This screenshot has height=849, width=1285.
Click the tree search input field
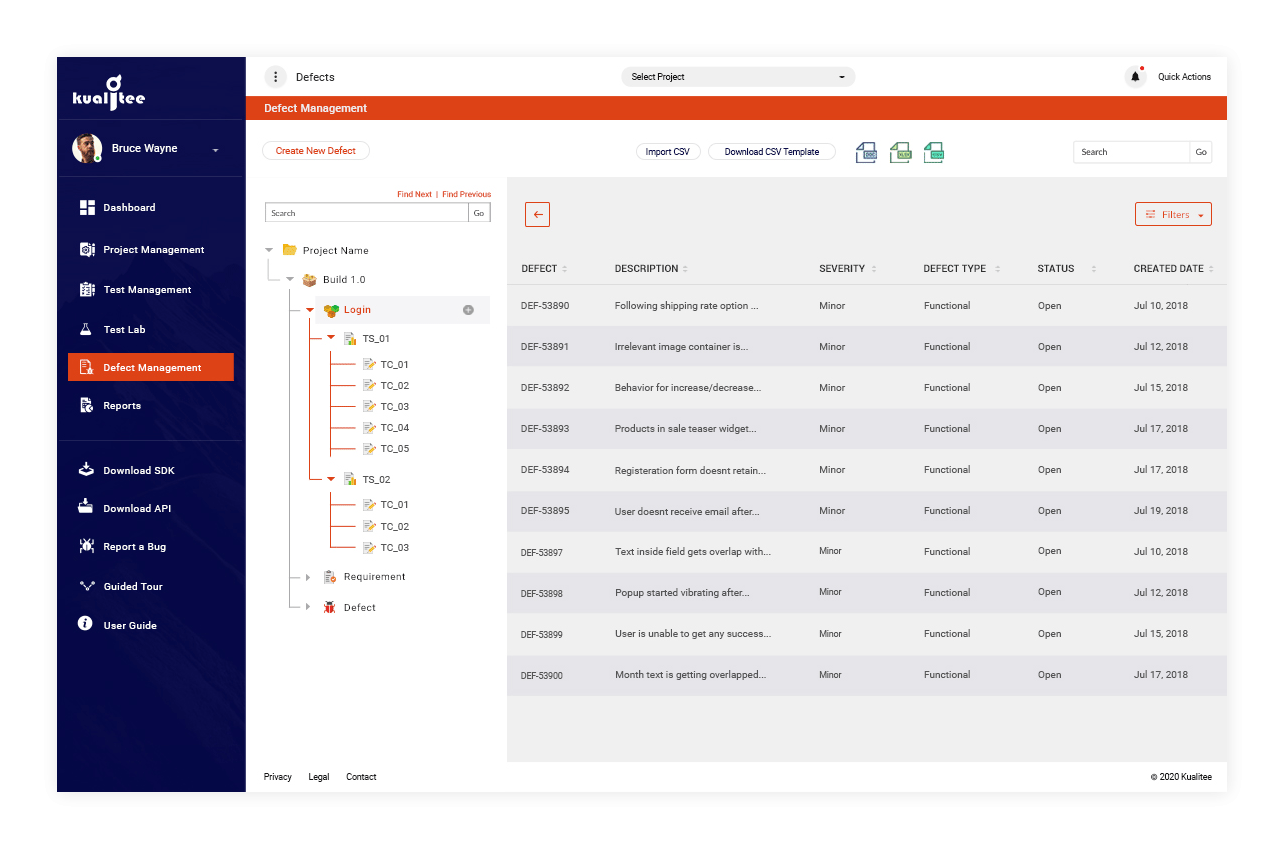366,213
